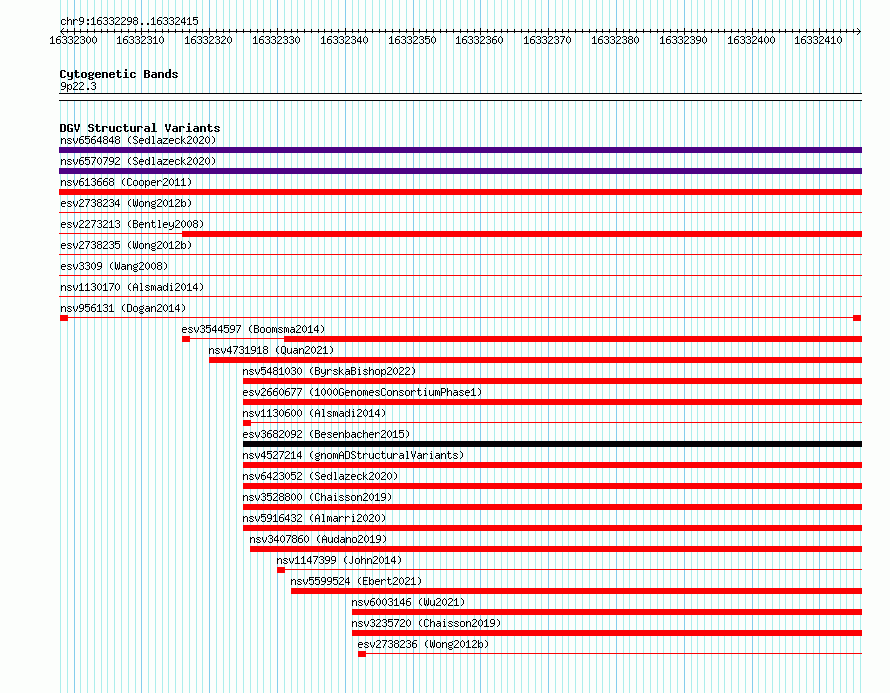Click the red bar under nsv3407860

coord(556,549)
